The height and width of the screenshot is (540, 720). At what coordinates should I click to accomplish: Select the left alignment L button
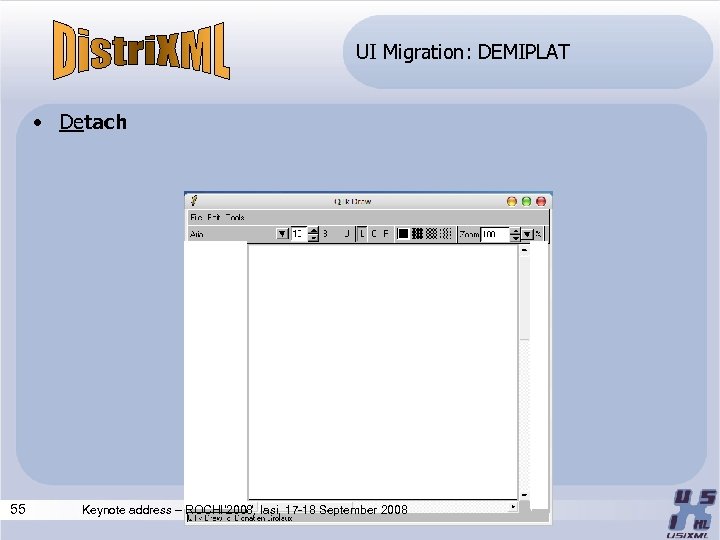tap(362, 234)
